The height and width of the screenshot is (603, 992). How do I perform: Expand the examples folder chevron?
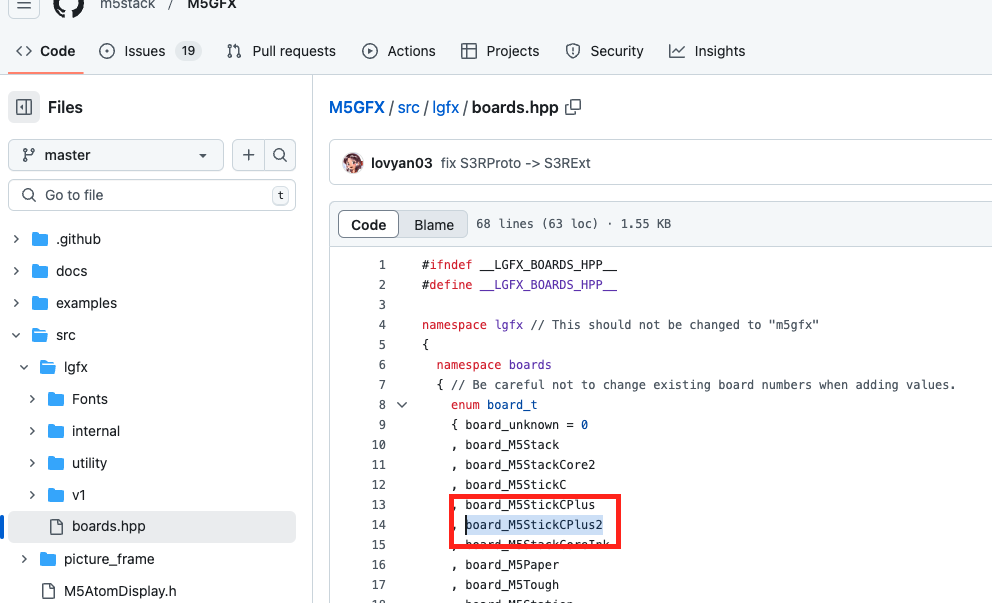[16, 303]
